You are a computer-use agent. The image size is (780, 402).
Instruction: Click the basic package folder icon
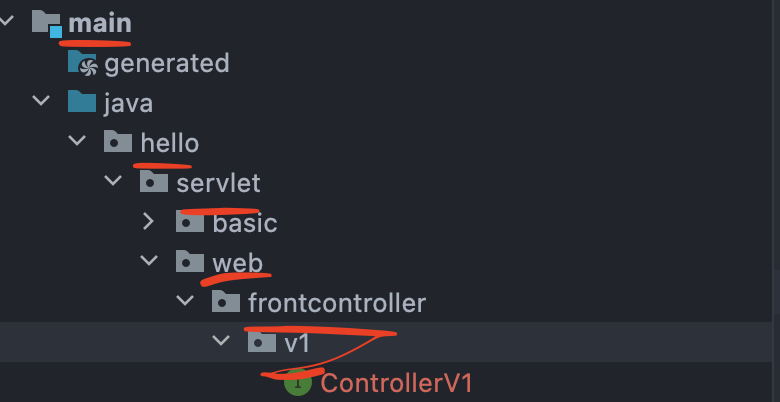190,222
